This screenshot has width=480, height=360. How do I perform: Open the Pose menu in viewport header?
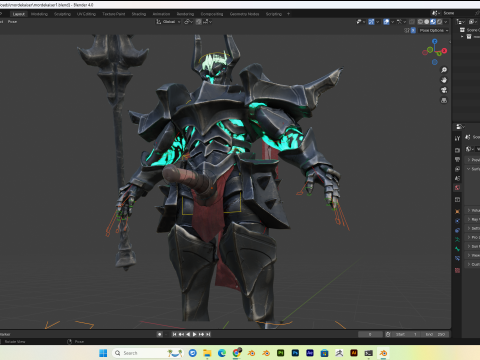pyautogui.click(x=12, y=22)
